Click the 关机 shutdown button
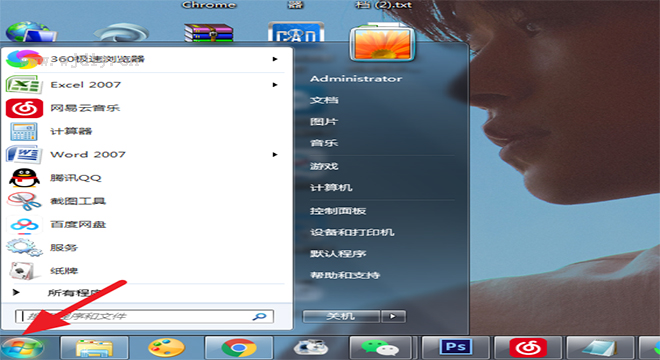The width and height of the screenshot is (660, 360). [x=341, y=316]
